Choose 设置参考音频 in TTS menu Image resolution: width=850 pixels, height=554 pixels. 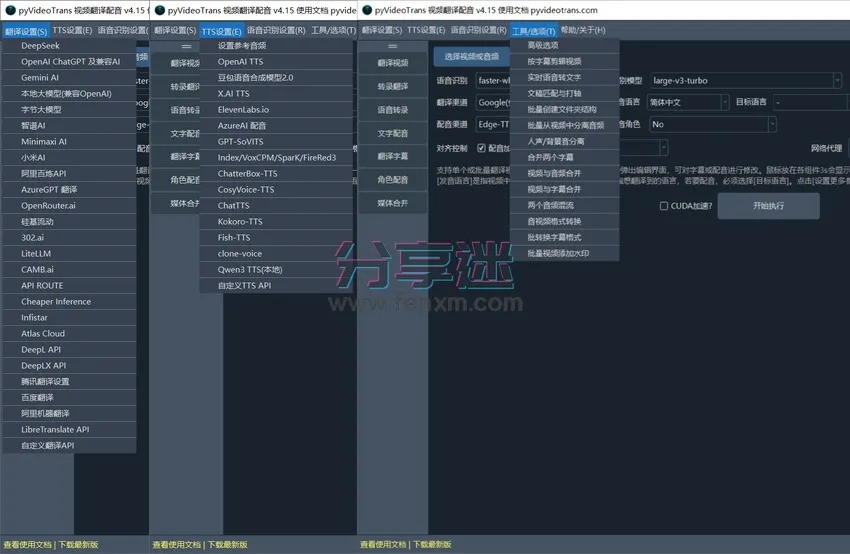pyautogui.click(x=276, y=46)
